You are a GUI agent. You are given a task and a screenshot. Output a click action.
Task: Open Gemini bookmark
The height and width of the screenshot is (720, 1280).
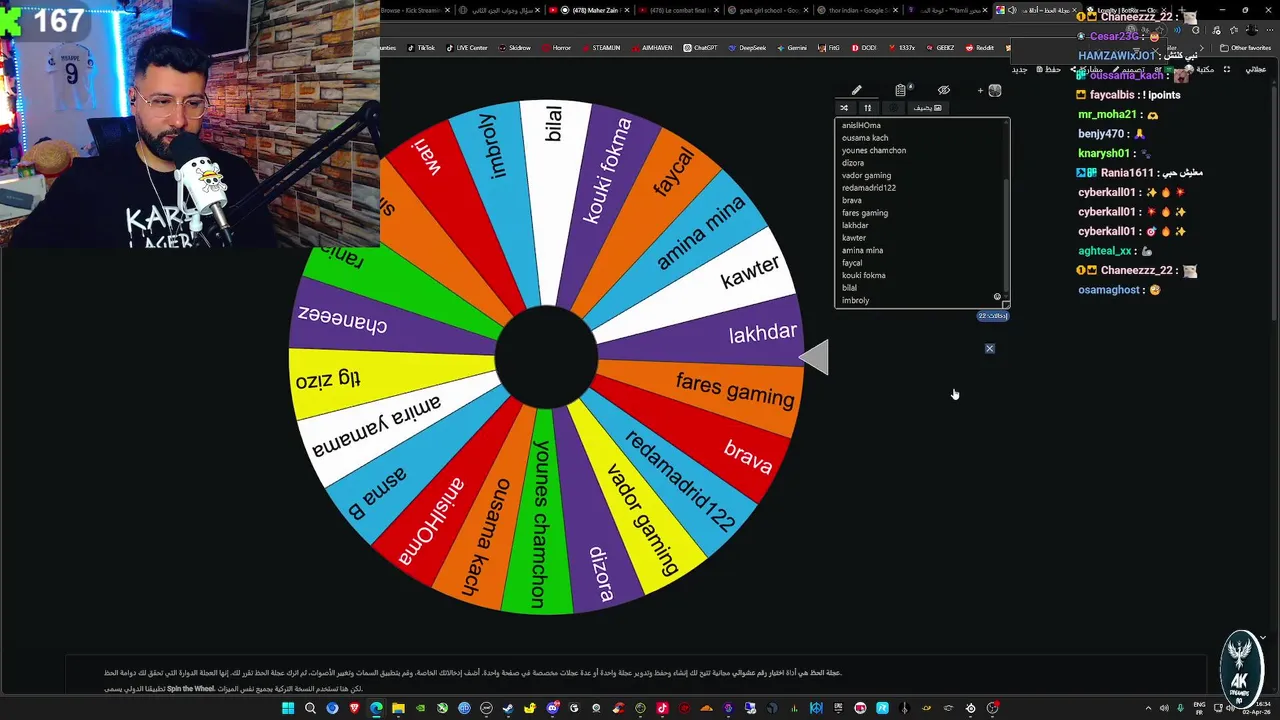pyautogui.click(x=792, y=47)
